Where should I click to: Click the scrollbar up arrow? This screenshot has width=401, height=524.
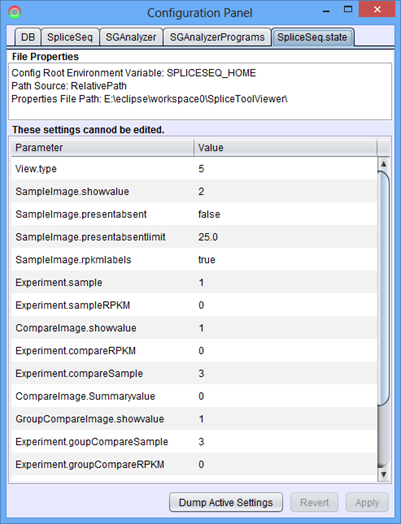(384, 164)
